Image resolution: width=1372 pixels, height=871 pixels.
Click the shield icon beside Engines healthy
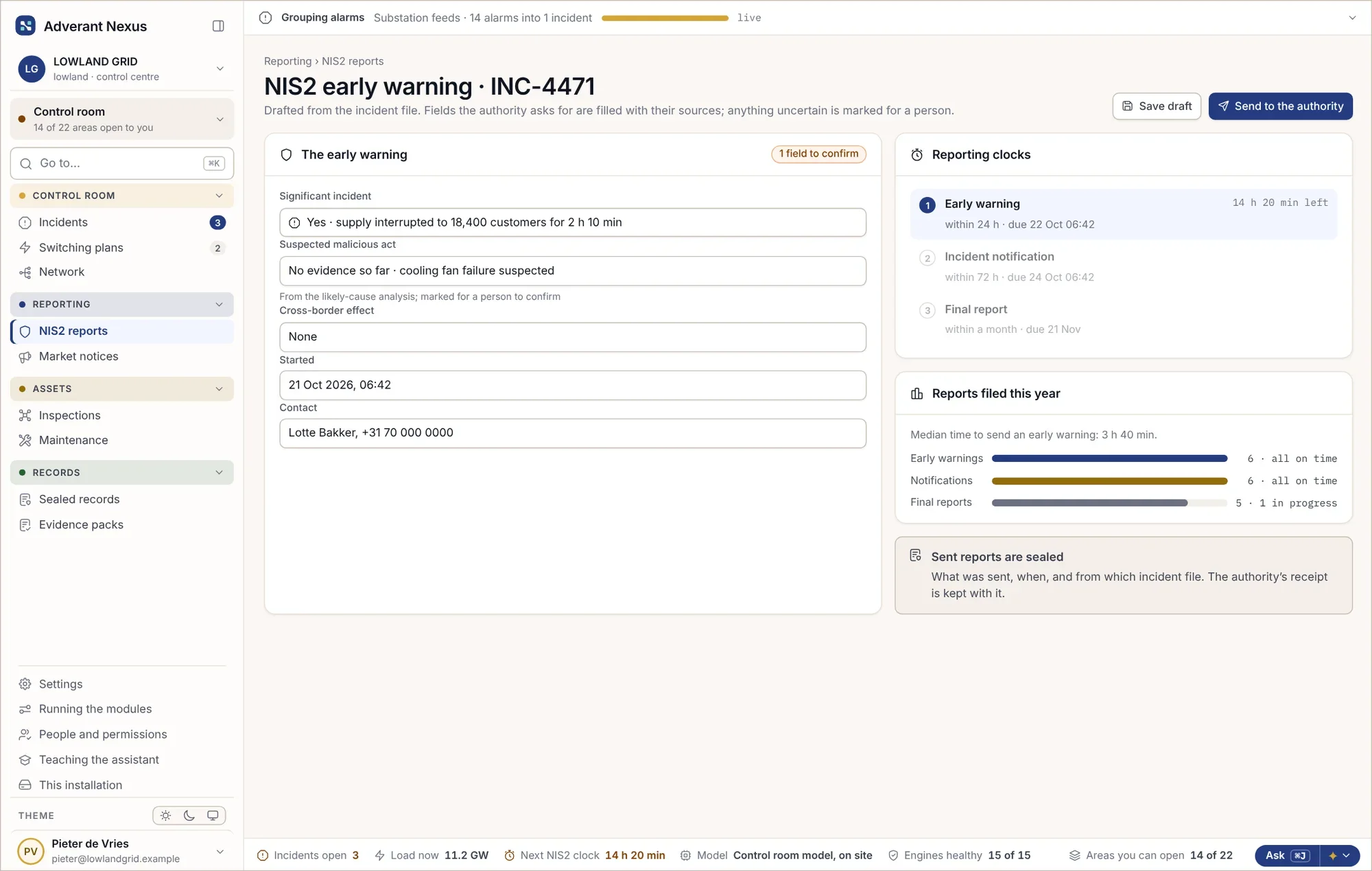[893, 855]
